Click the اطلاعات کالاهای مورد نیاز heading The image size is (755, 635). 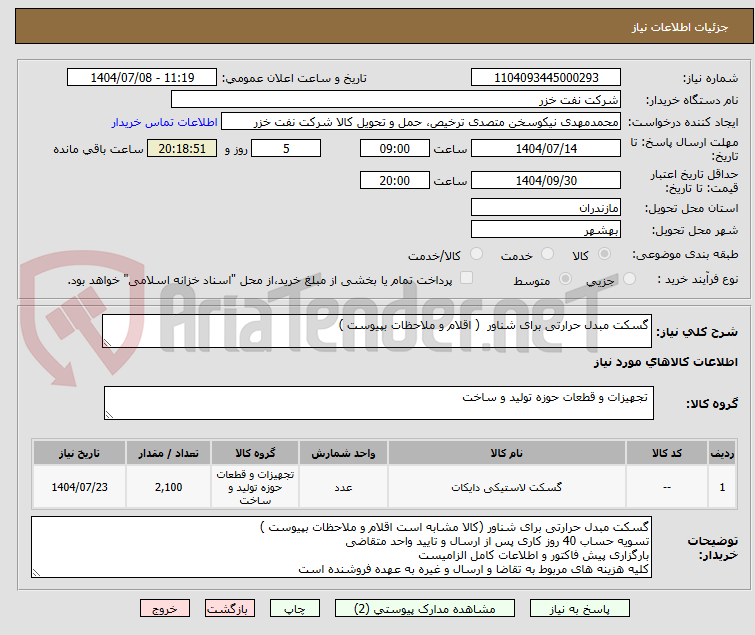[x=665, y=362]
